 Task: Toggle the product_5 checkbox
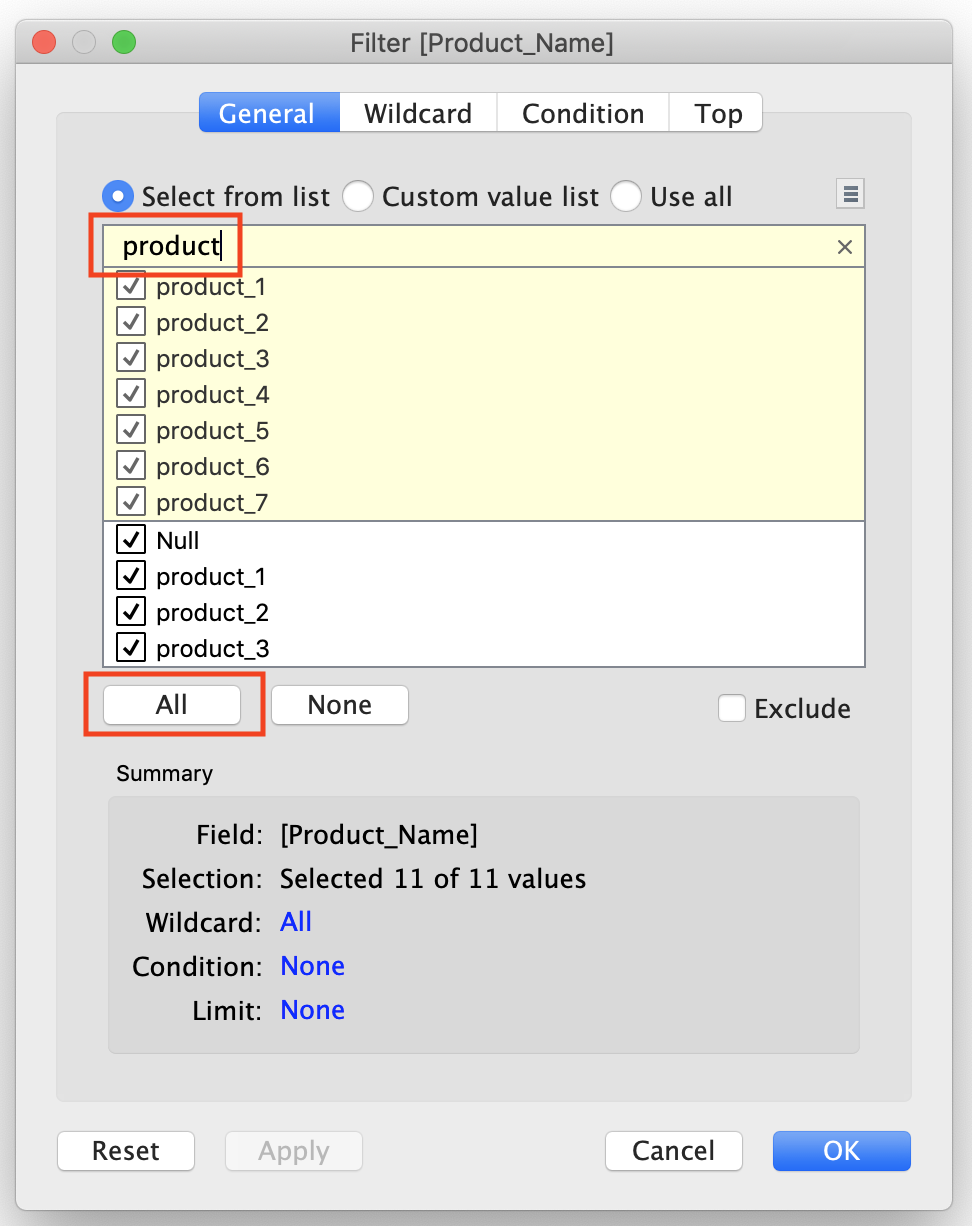[x=131, y=429]
